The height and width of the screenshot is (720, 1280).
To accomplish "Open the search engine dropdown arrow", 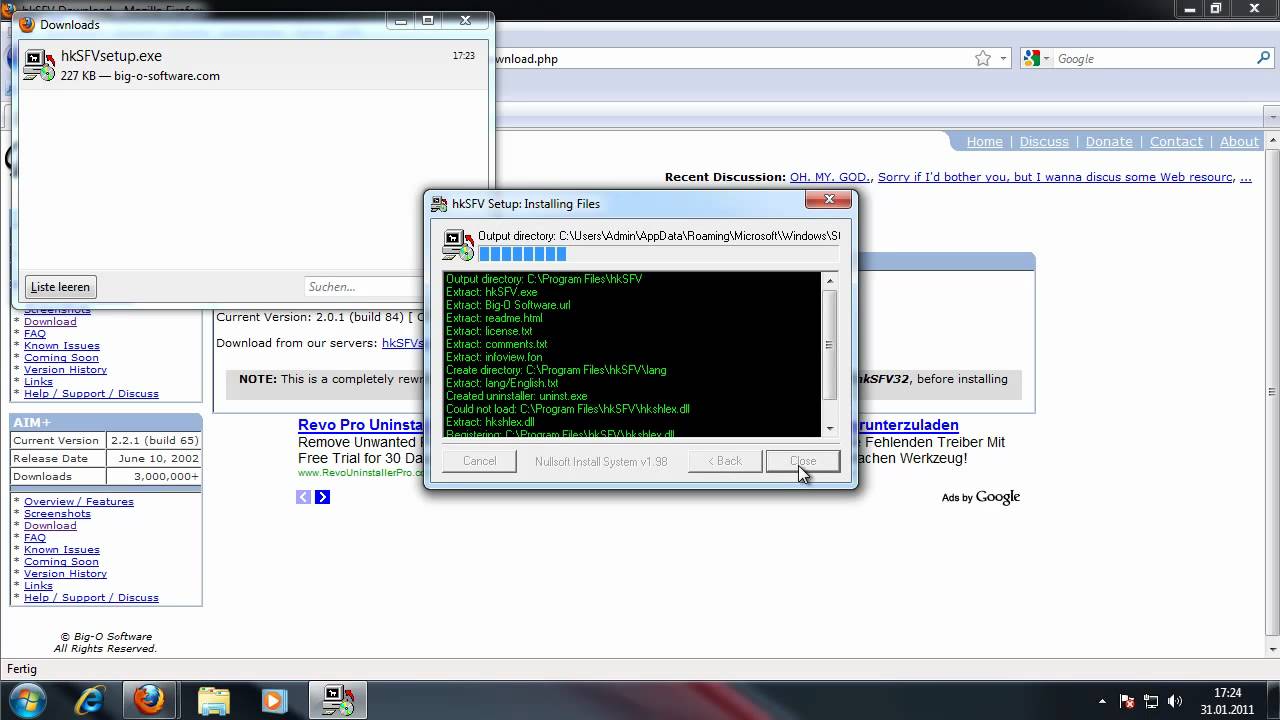I will pos(1047,59).
